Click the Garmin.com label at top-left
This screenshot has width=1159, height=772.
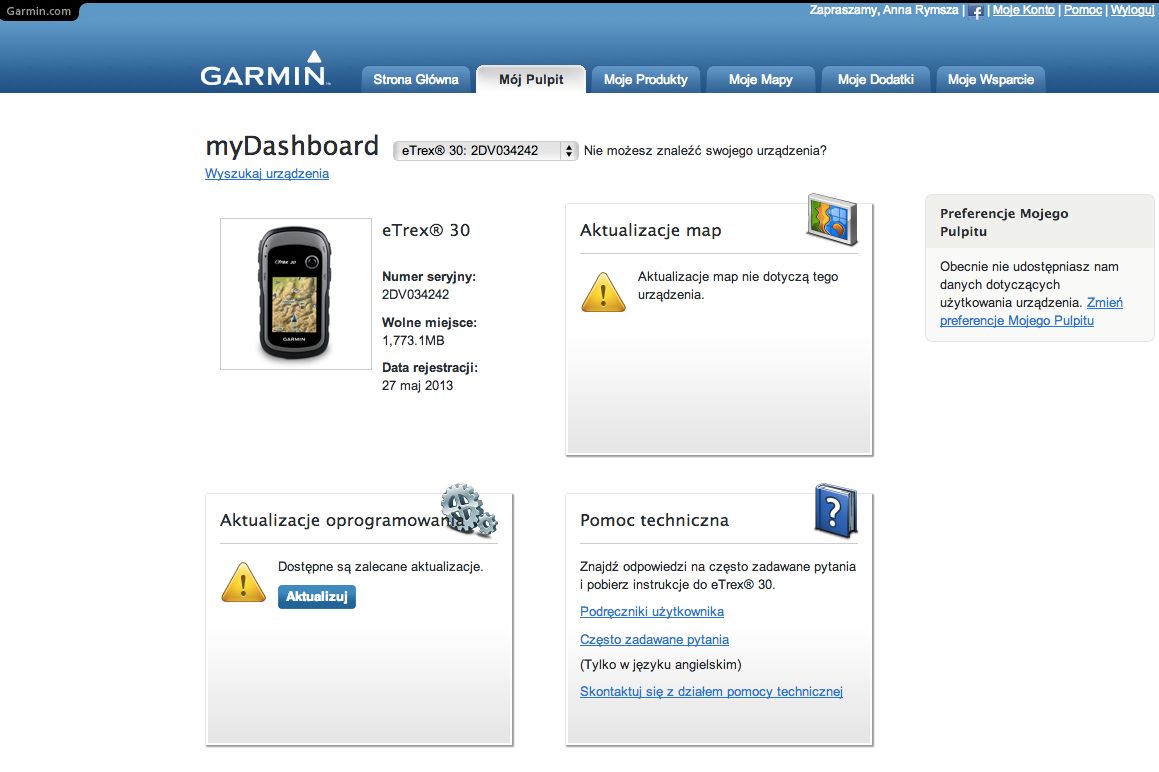(38, 11)
